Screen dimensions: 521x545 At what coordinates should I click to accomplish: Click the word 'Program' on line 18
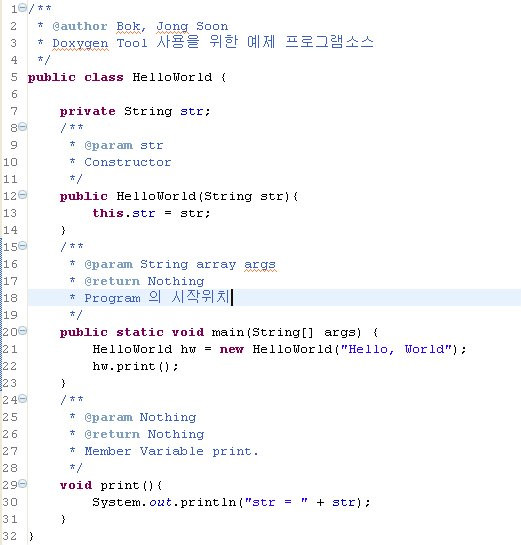pyautogui.click(x=113, y=298)
